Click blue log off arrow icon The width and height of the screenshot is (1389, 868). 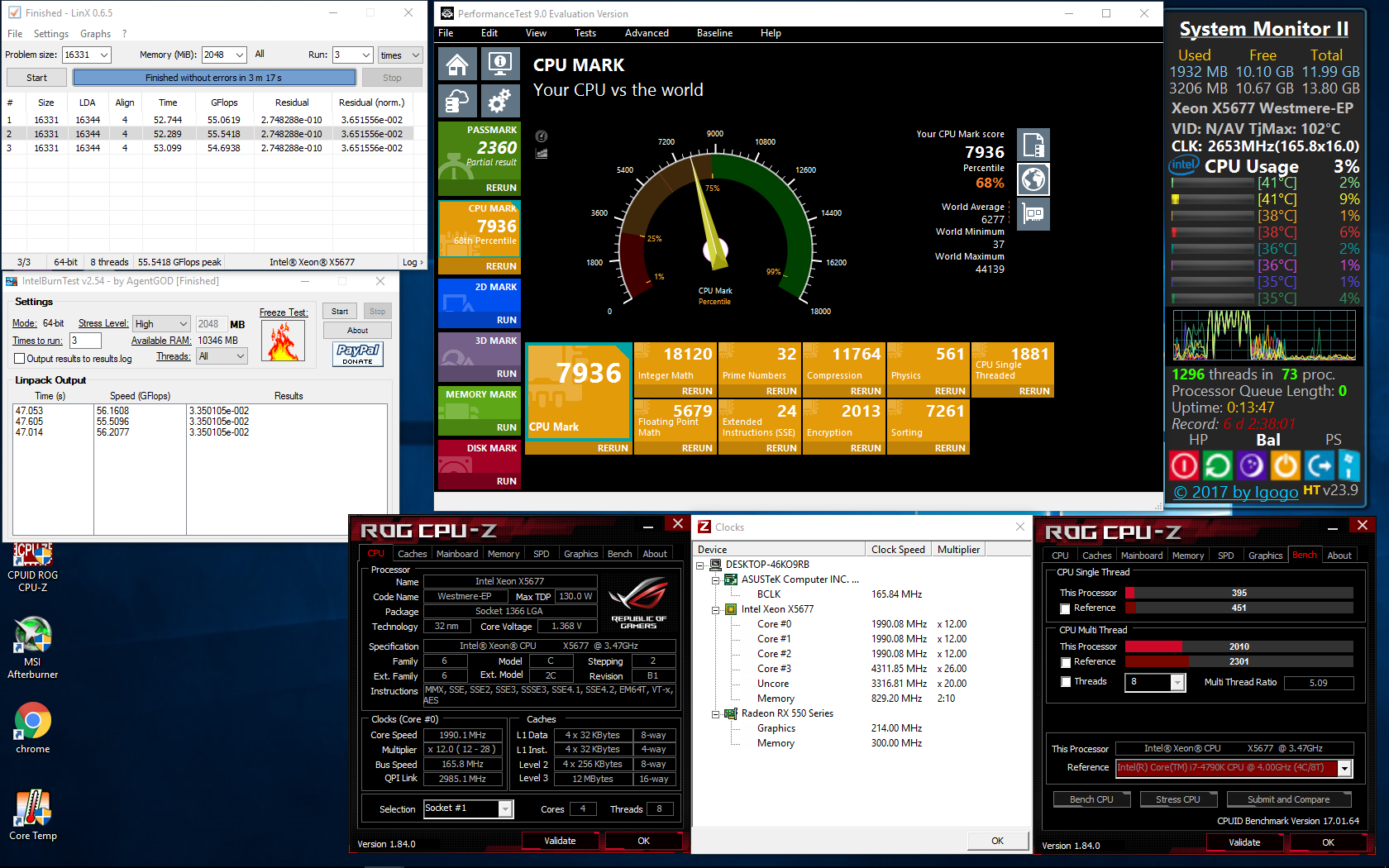coord(1319,466)
